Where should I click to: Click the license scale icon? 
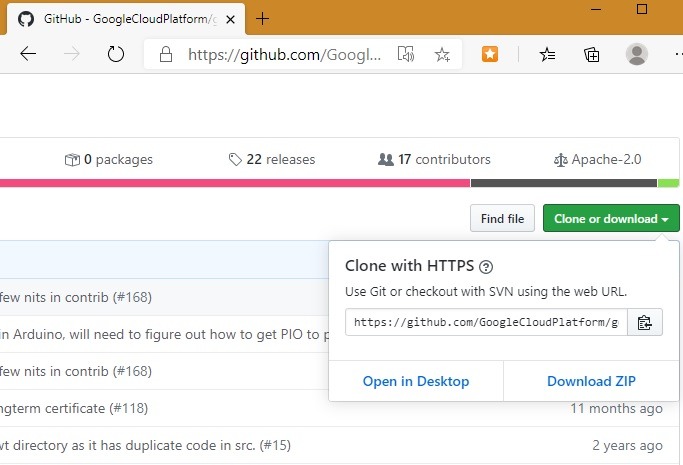point(561,160)
